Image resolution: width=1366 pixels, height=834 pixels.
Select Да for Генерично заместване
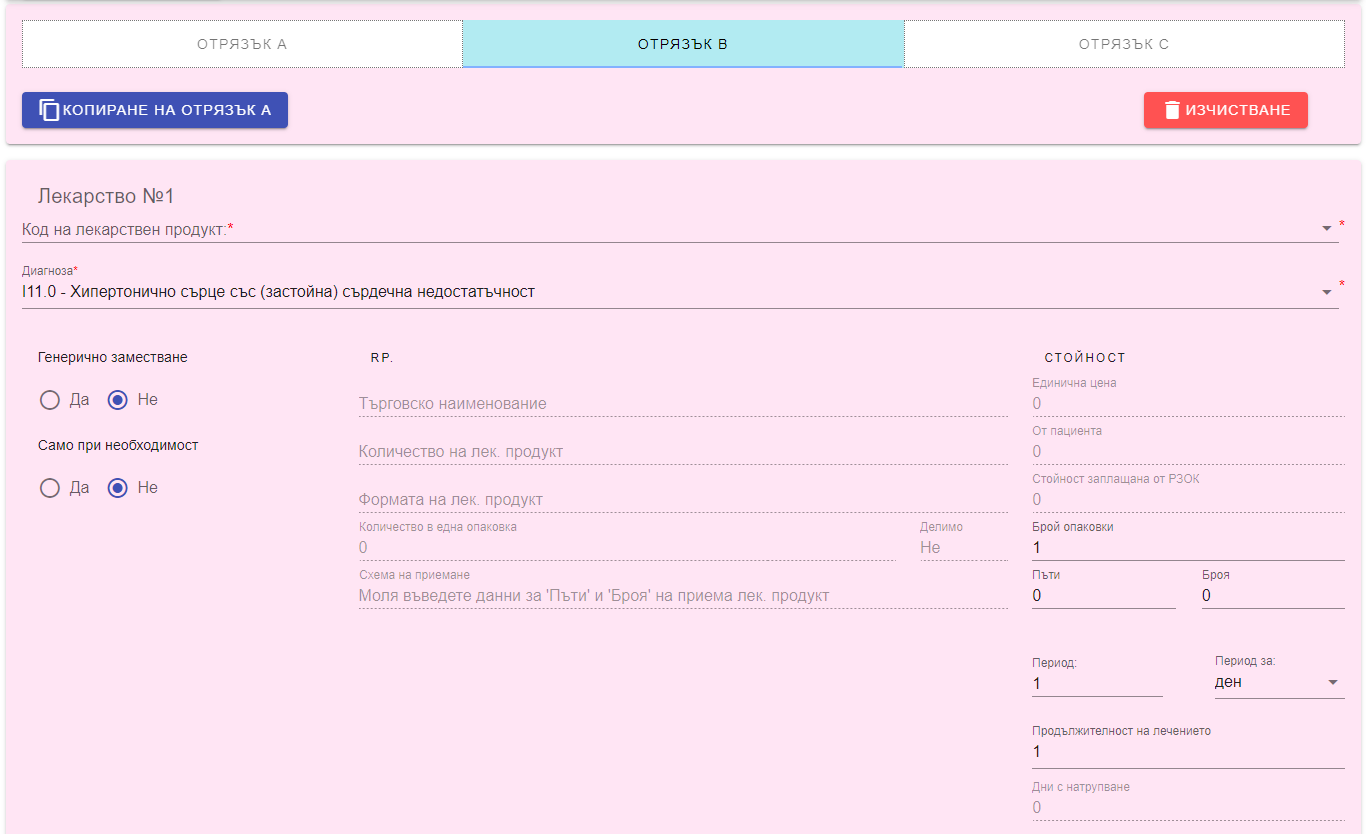tap(50, 400)
